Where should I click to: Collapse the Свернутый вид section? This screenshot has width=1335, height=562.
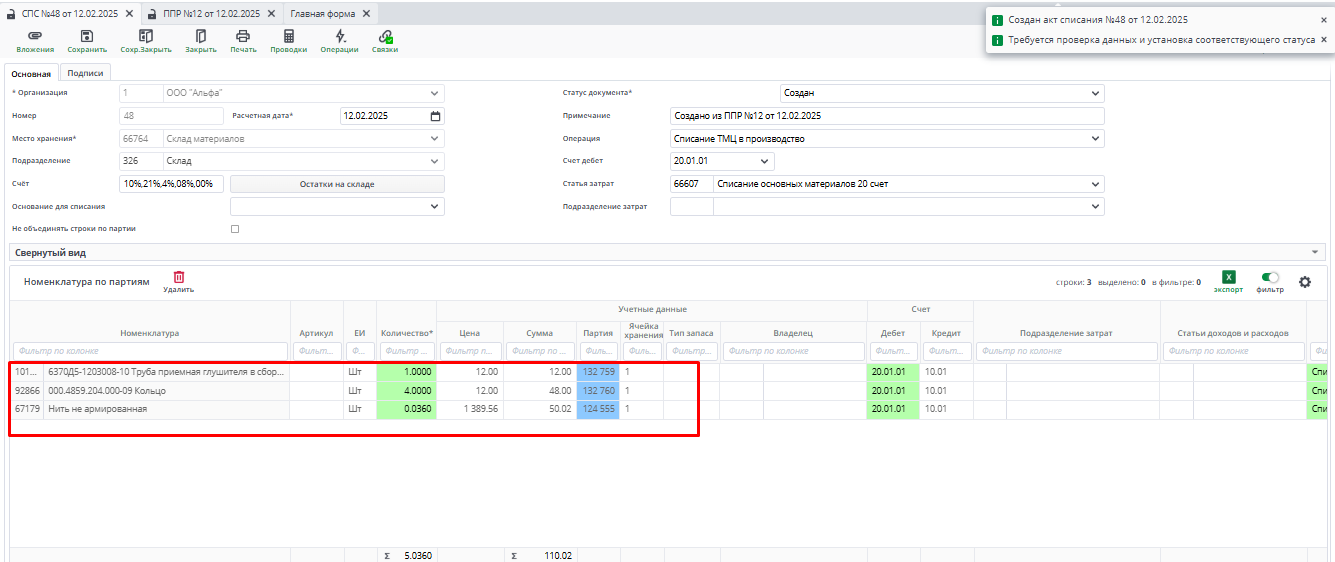coord(1314,253)
